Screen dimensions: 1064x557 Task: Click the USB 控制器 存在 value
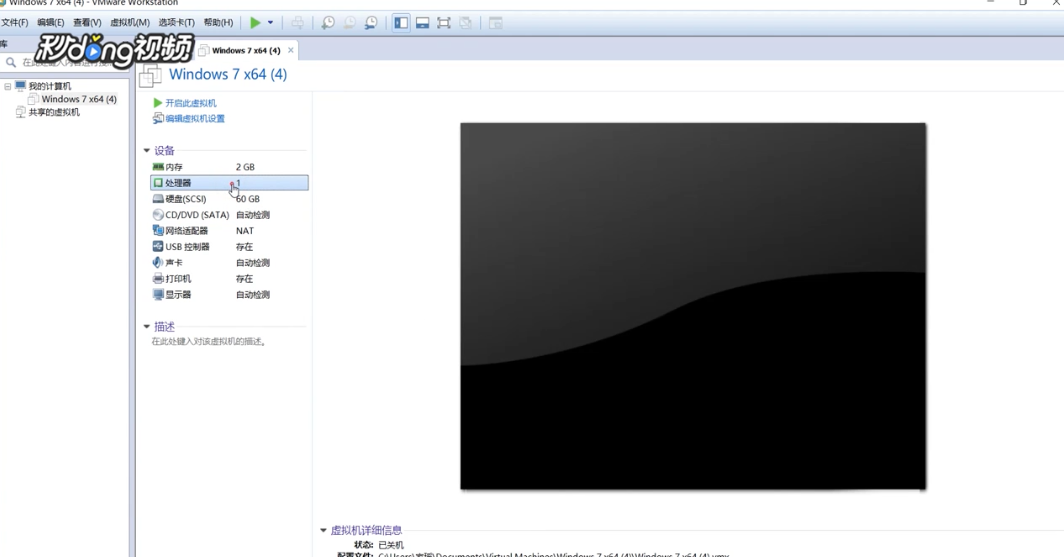point(244,247)
